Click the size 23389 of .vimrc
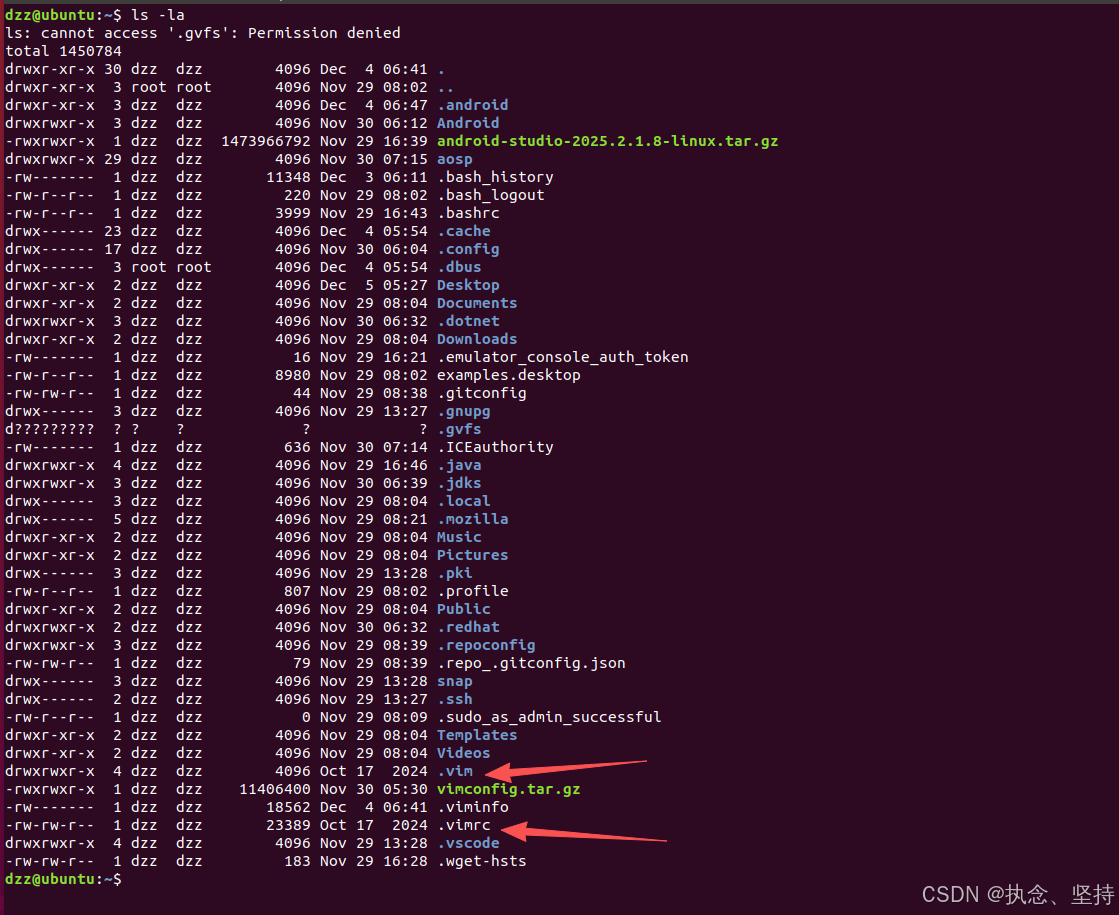This screenshot has height=915, width=1119. tap(288, 824)
